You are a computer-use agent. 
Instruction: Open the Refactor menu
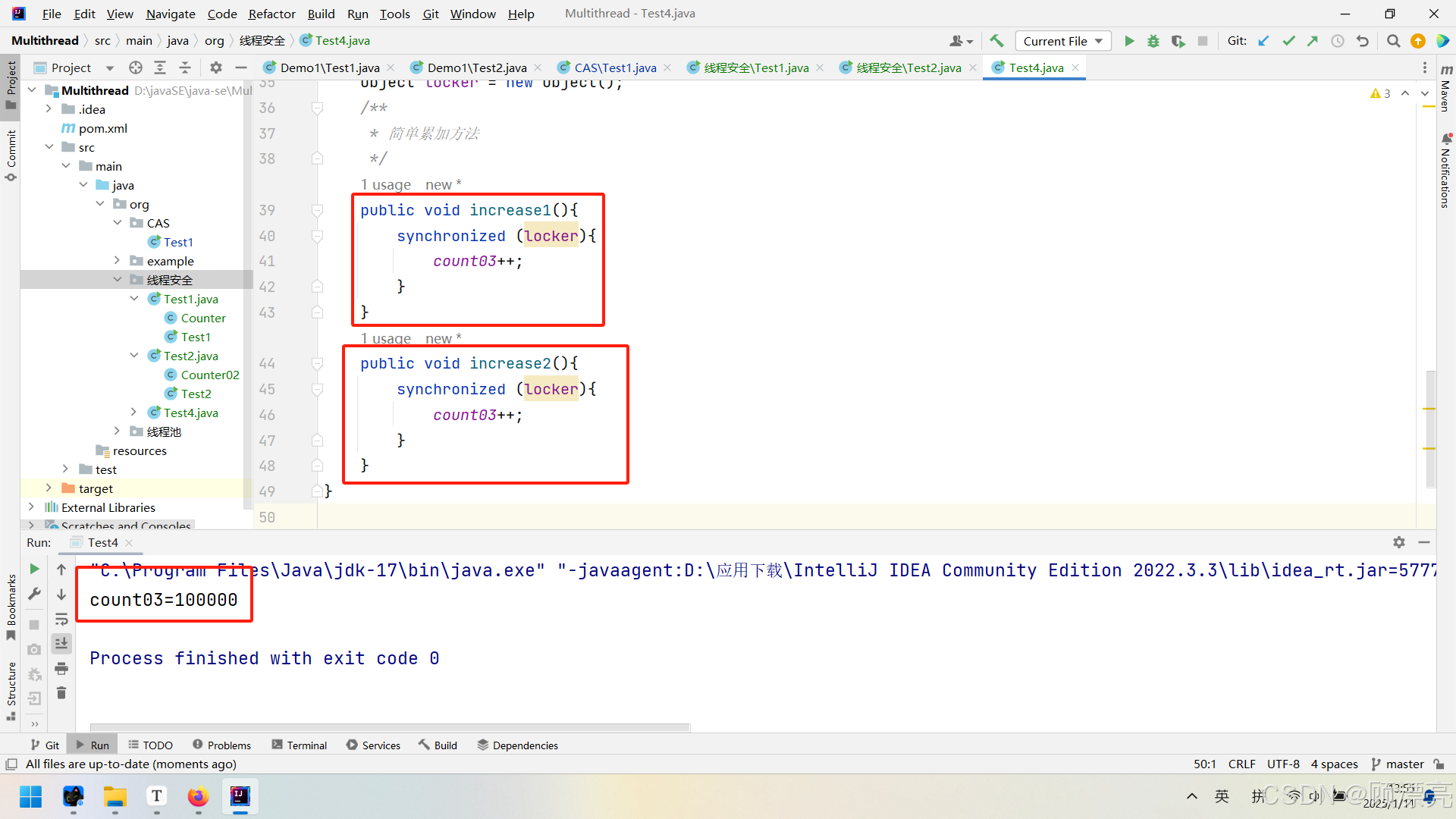coord(271,14)
